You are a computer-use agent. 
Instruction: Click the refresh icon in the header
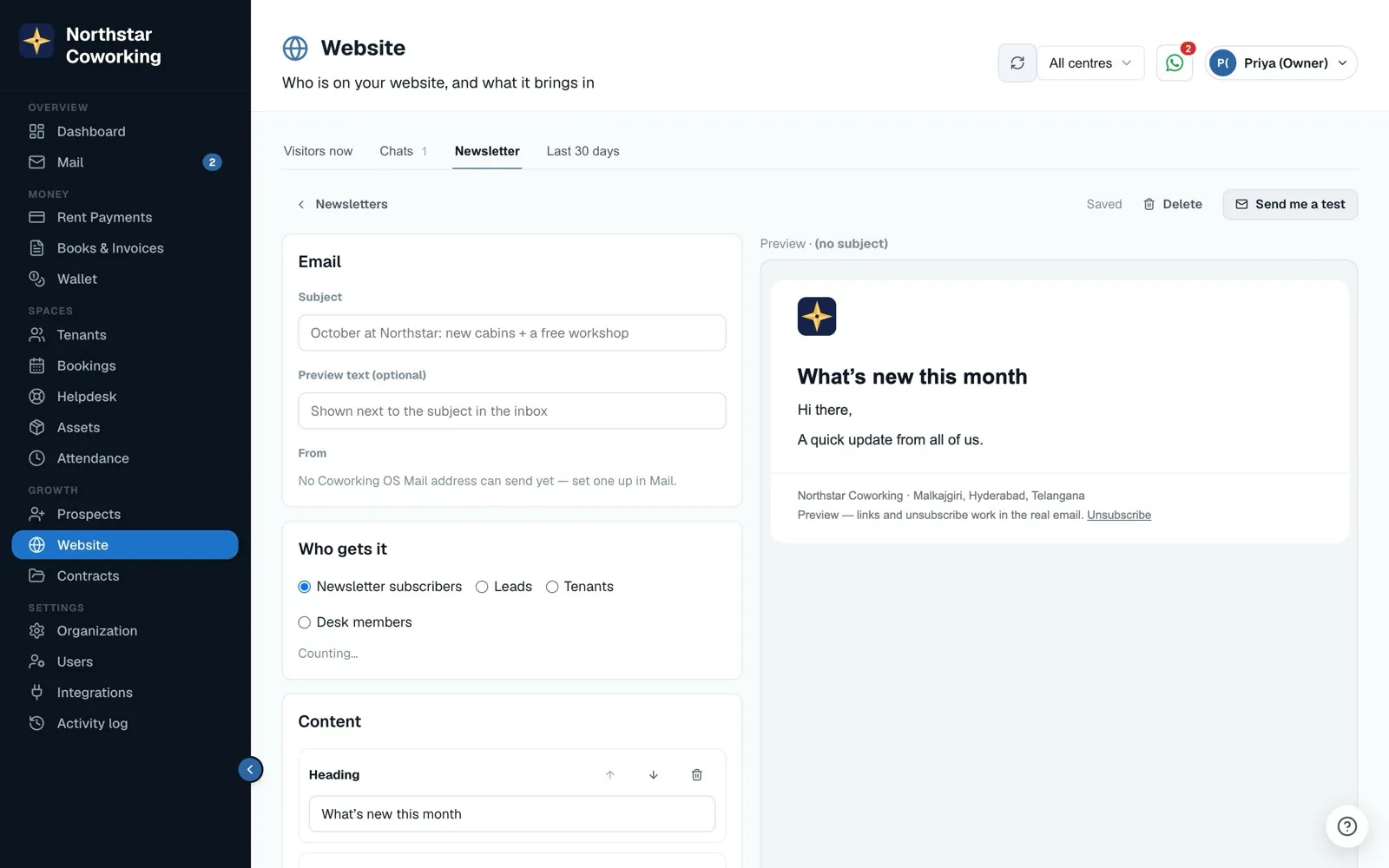1017,63
